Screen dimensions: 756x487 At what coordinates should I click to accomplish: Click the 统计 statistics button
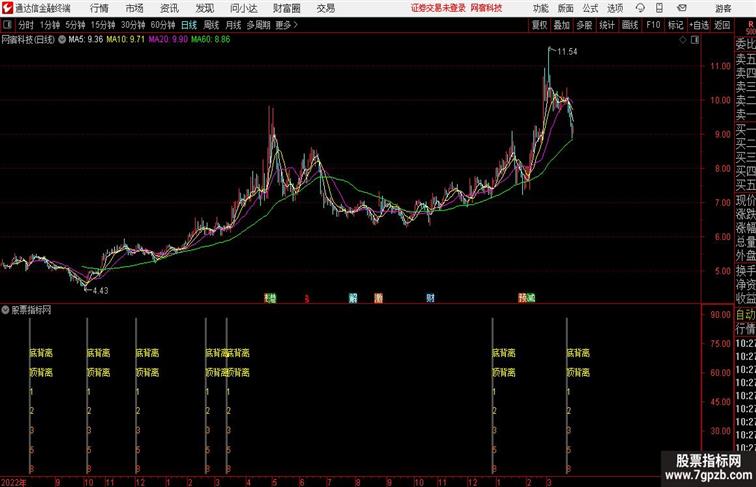[607, 25]
